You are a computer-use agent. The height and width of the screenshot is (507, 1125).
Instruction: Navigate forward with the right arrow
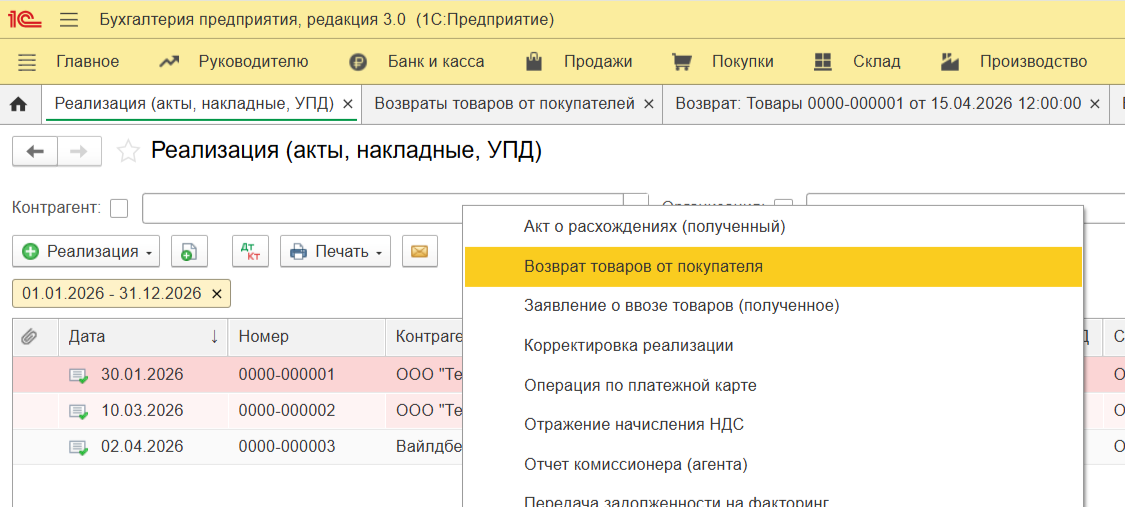[79, 151]
